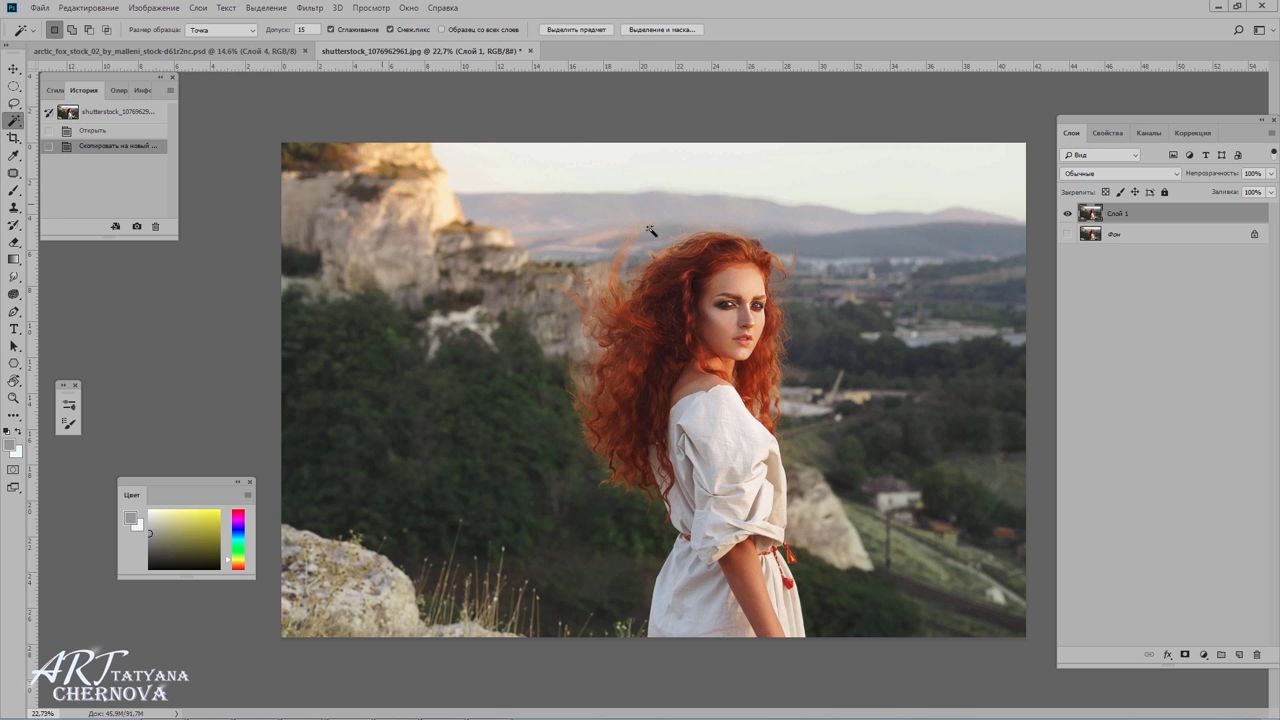Add layer mask button in Layers panel
1280x720 pixels.
[x=1185, y=655]
